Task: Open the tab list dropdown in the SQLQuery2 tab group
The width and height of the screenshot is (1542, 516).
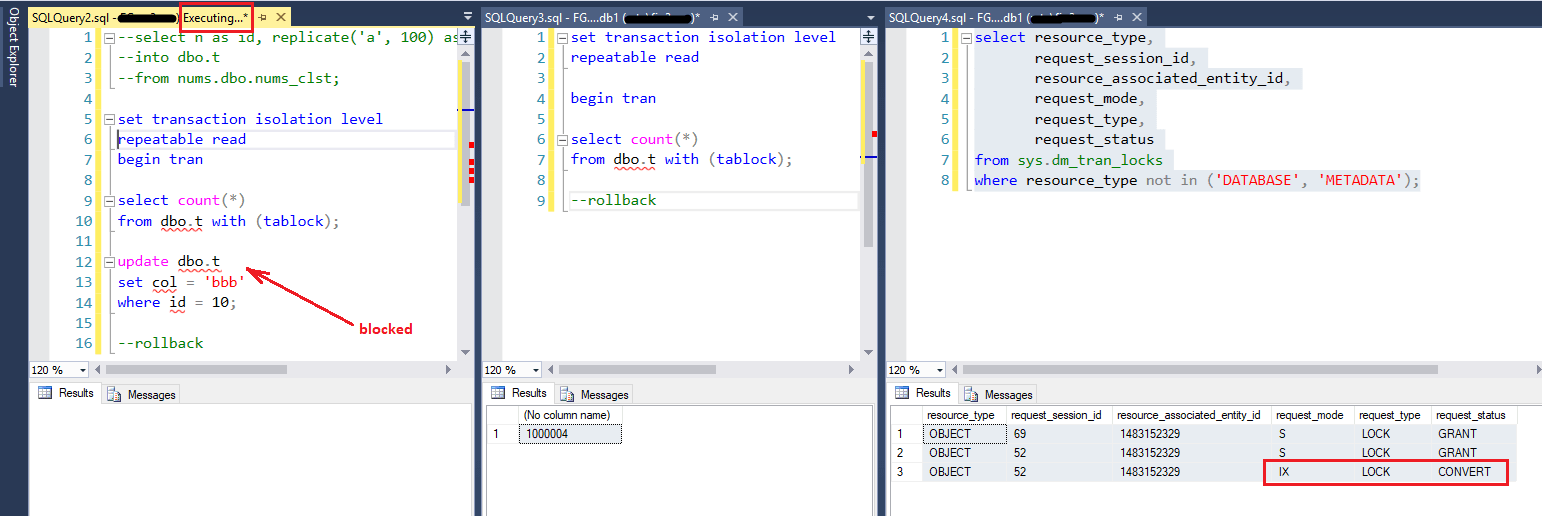Action: 468,17
